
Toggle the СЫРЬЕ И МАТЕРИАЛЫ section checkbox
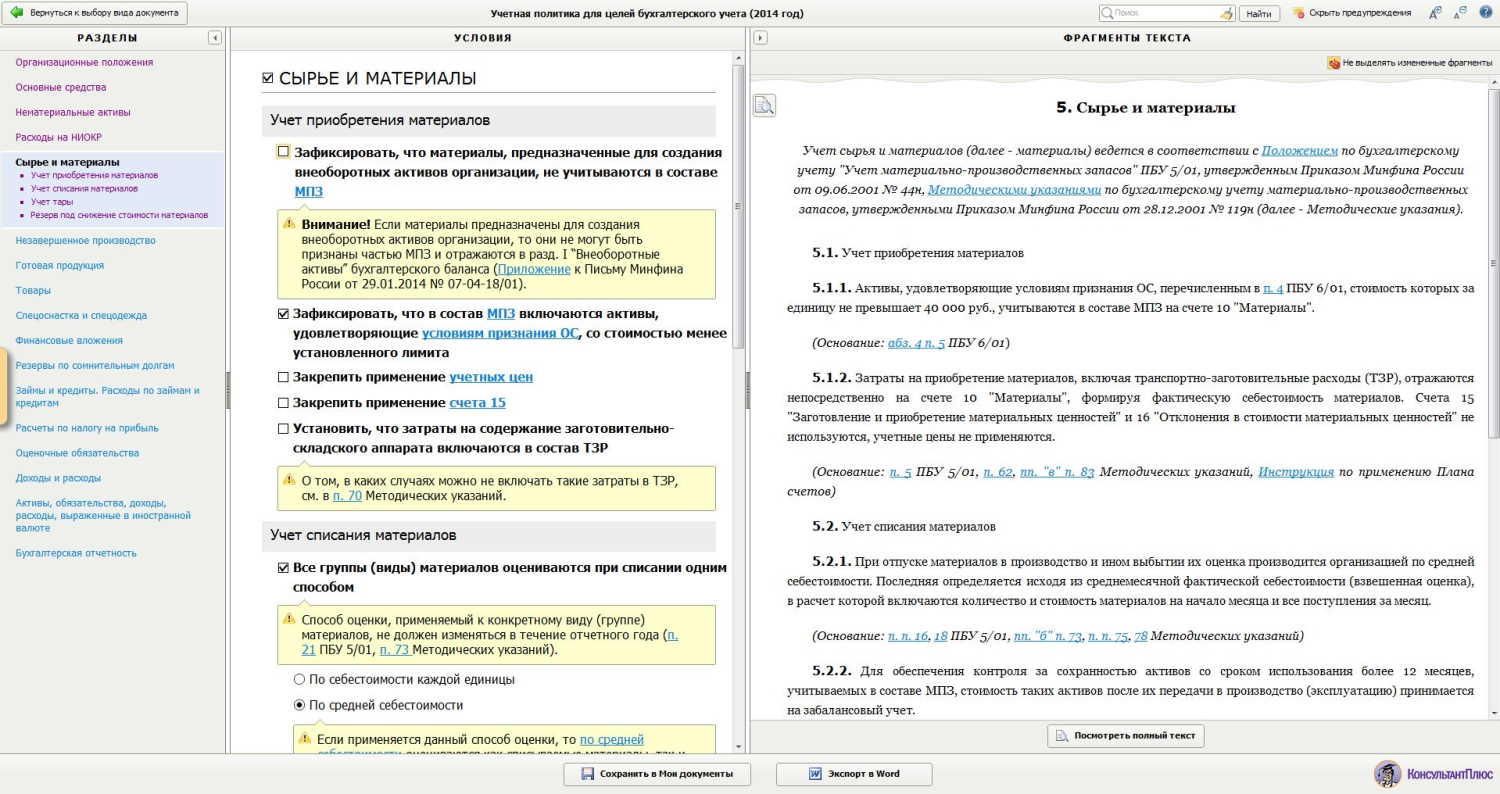click(x=268, y=78)
